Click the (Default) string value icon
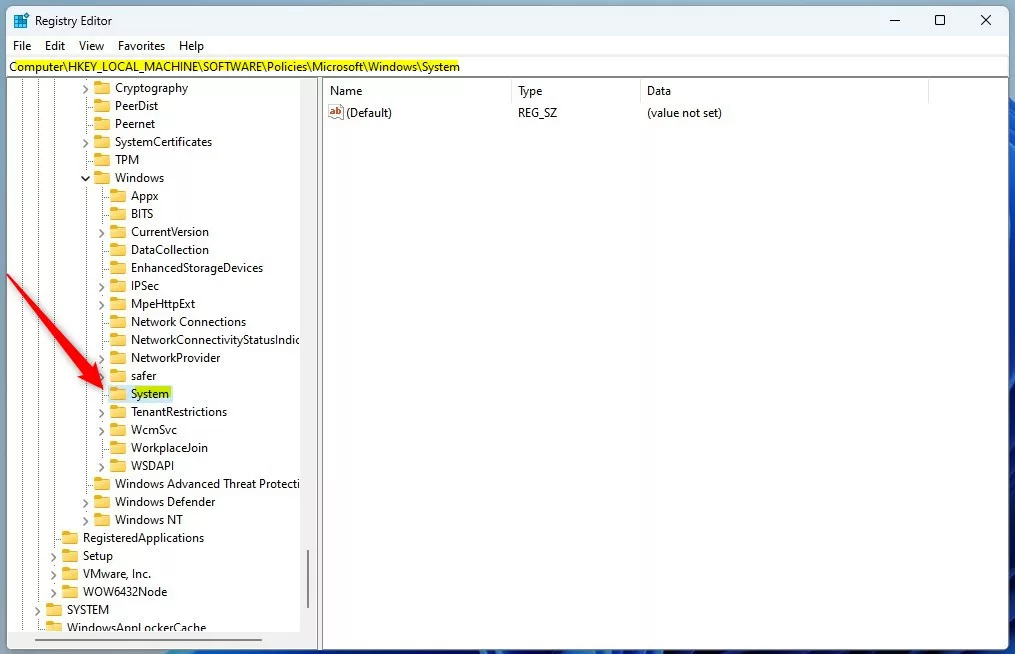1015x654 pixels. point(336,113)
